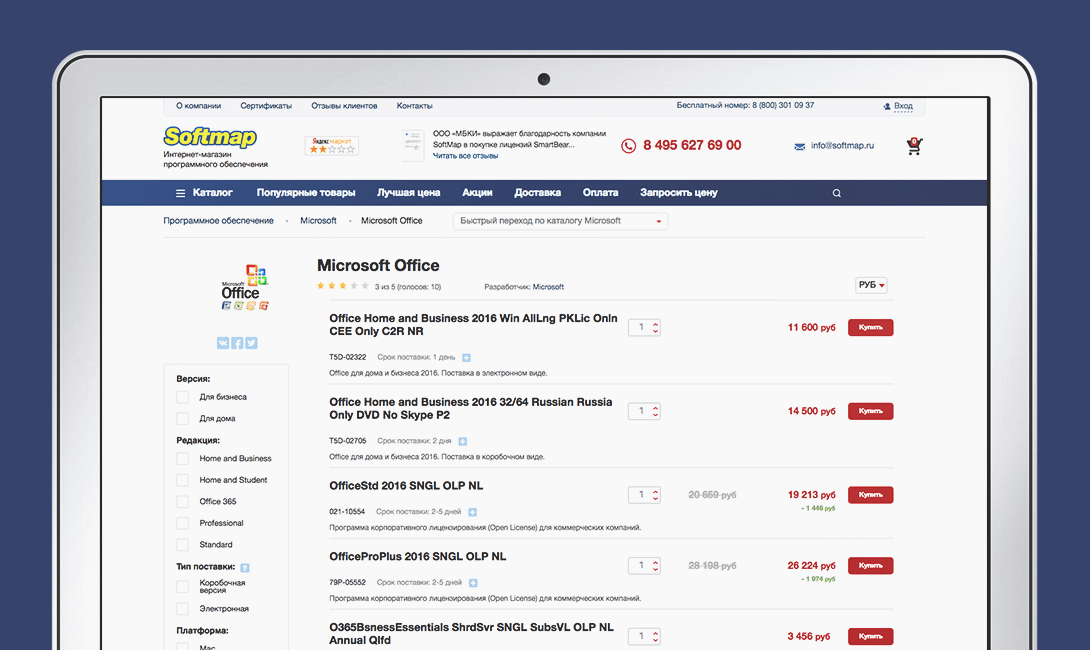This screenshot has height=650, width=1090.
Task: Click the Microsoft breadcrumb link
Action: click(318, 221)
